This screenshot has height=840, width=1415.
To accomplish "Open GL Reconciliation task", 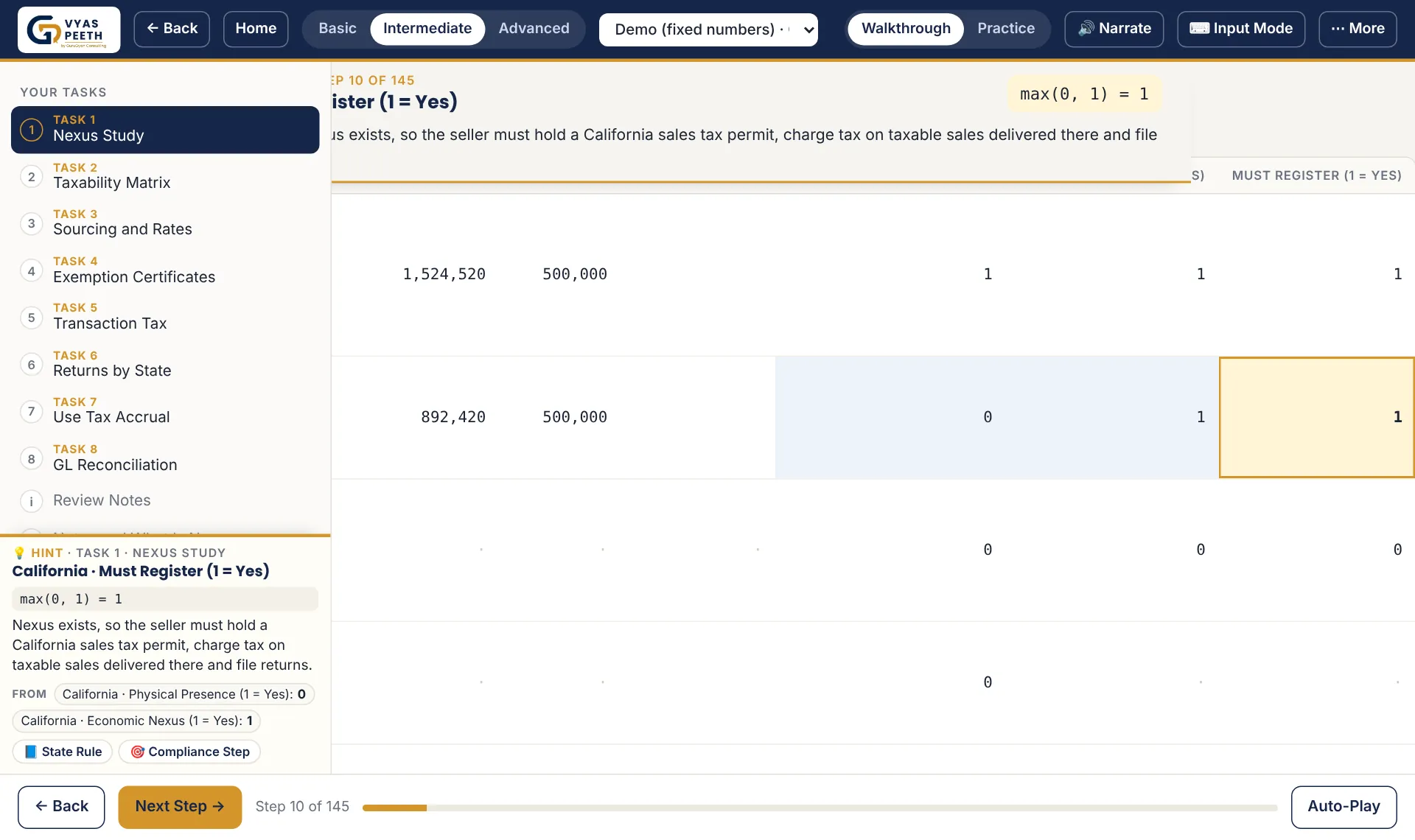I will click(165, 458).
